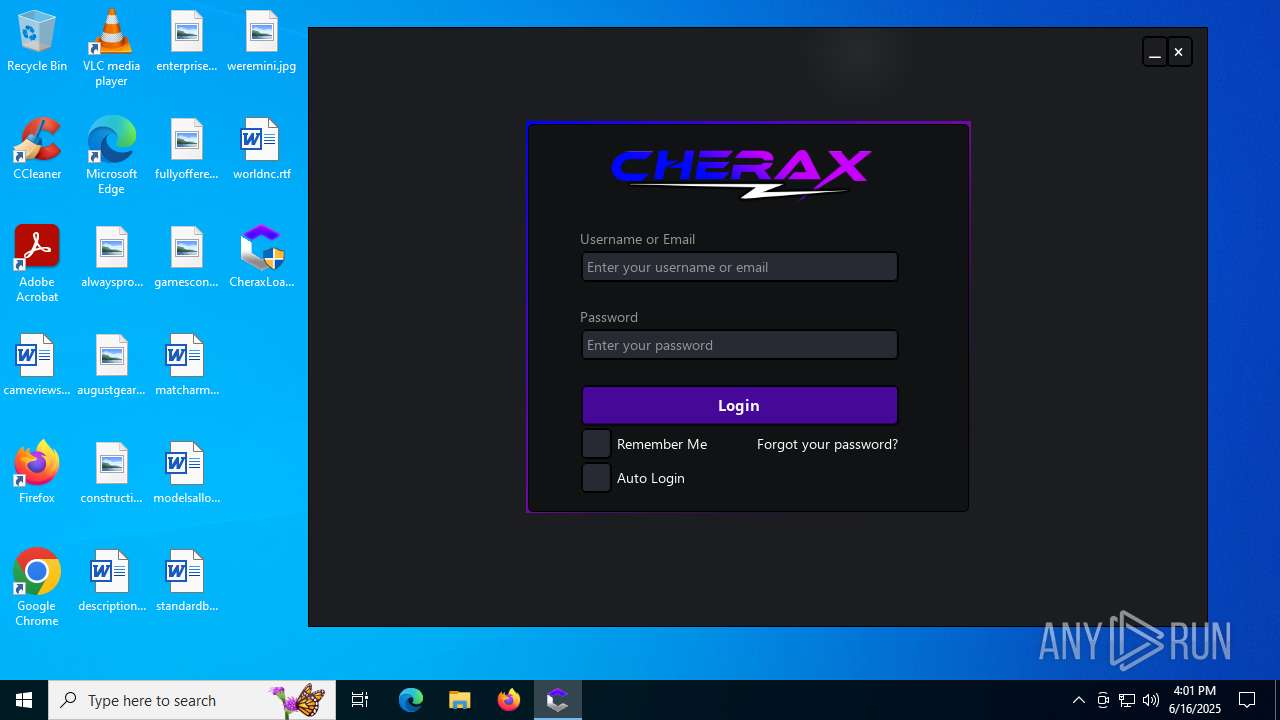Select the alwayspro image file icon
Viewport: 1280px width, 720px height.
111,258
